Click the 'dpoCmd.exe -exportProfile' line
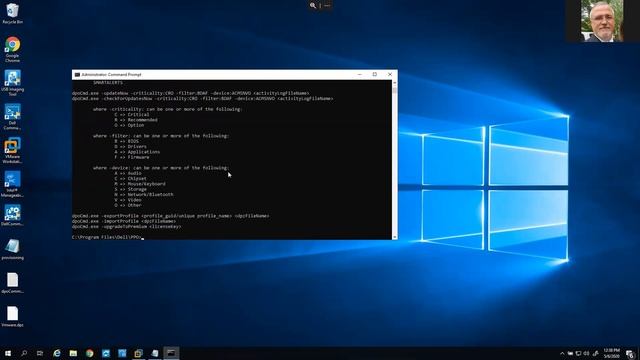 (171, 216)
